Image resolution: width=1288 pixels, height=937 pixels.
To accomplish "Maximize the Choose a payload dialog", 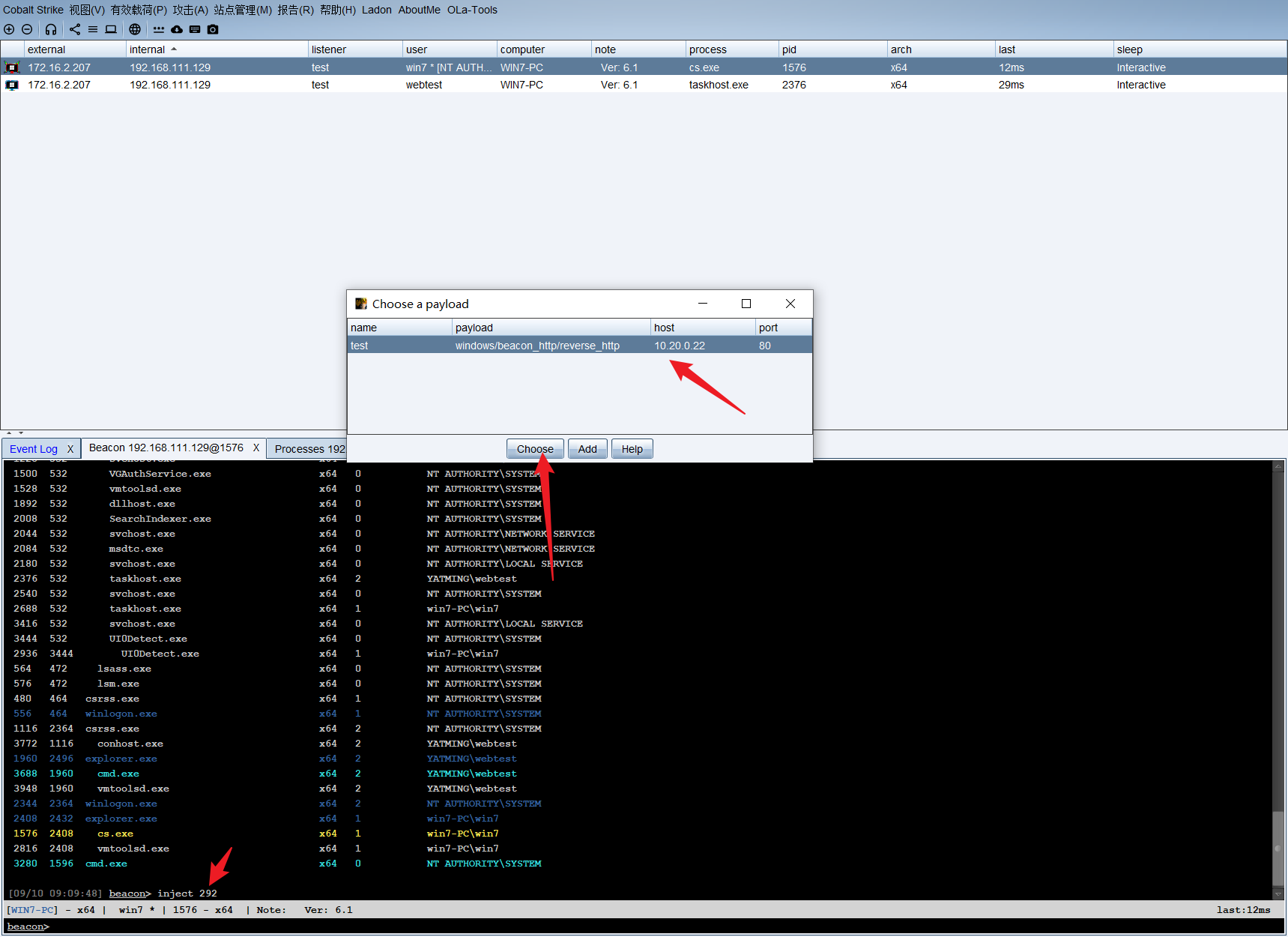I will tap(746, 304).
